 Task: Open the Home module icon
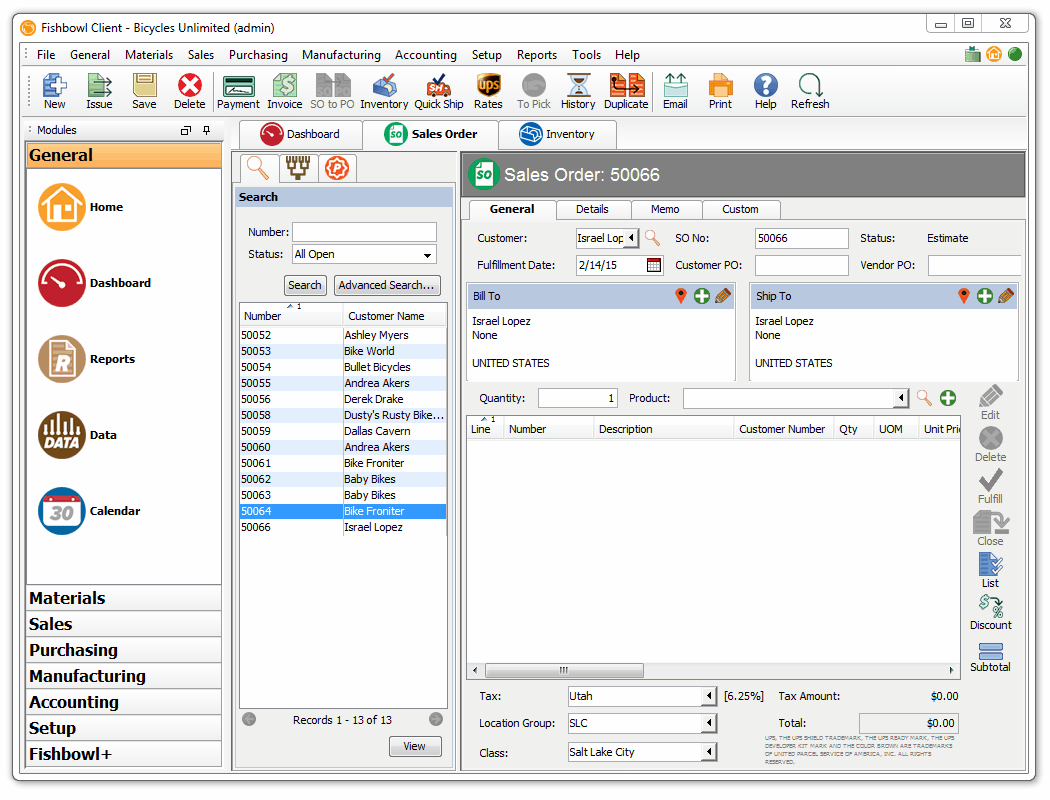coord(62,207)
